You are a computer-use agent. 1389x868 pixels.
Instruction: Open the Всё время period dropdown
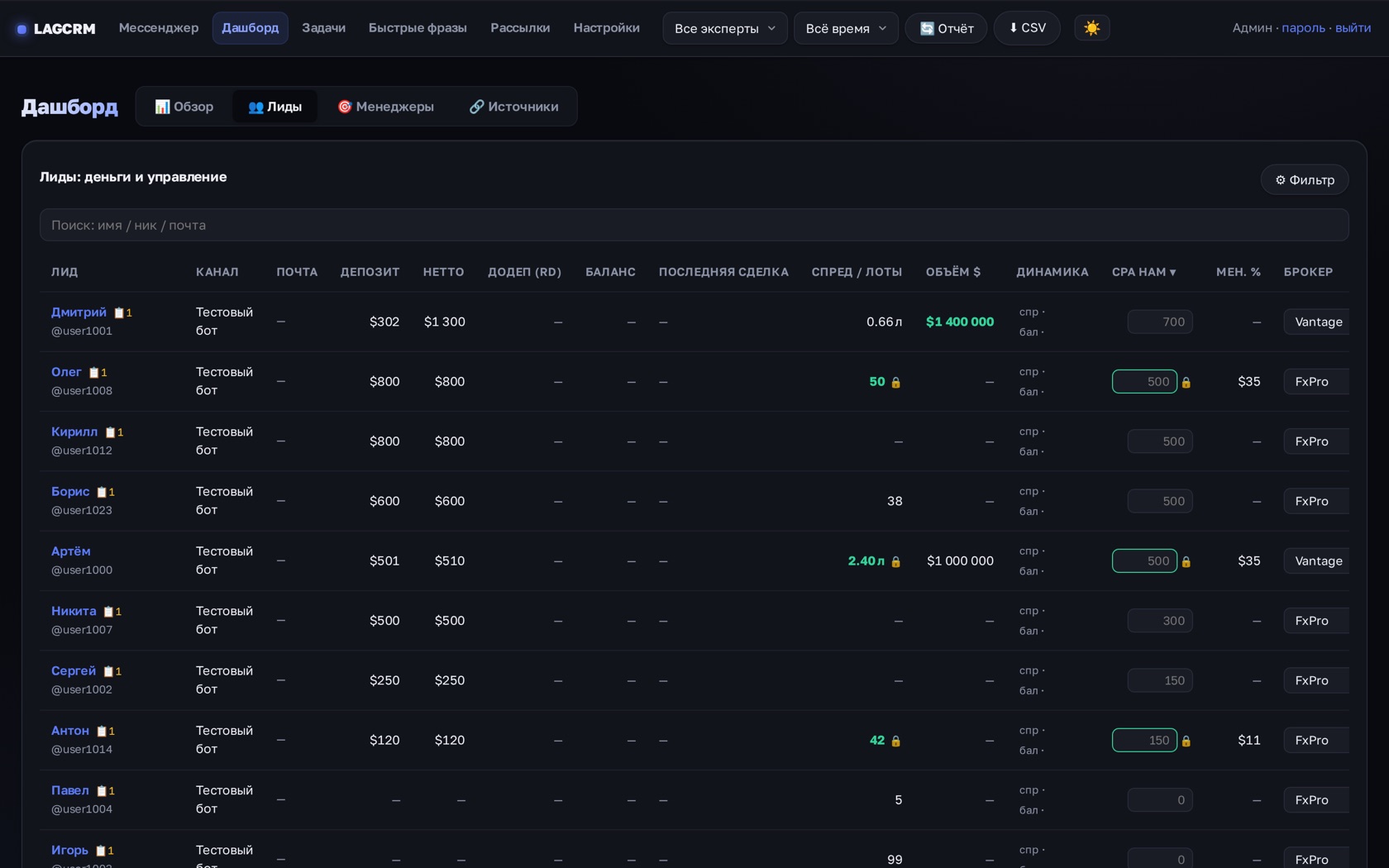846,28
